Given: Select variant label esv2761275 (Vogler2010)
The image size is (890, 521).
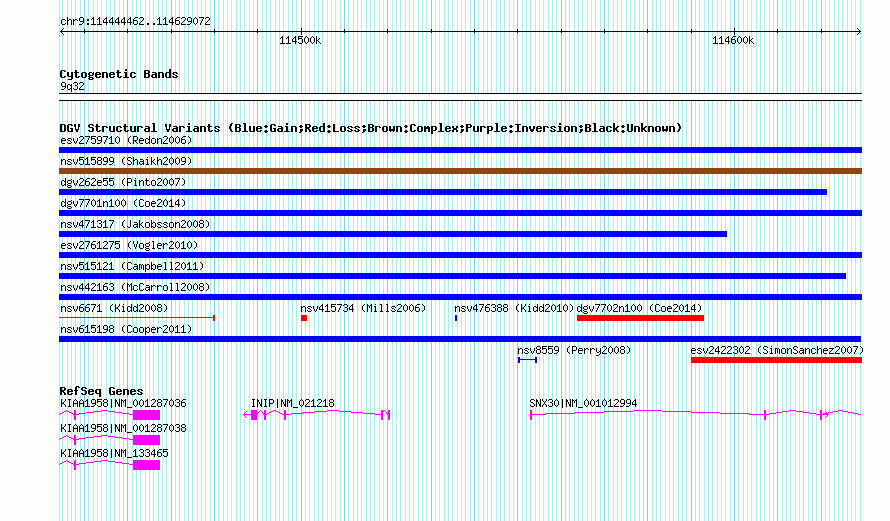Looking at the screenshot, I should click(129, 245).
